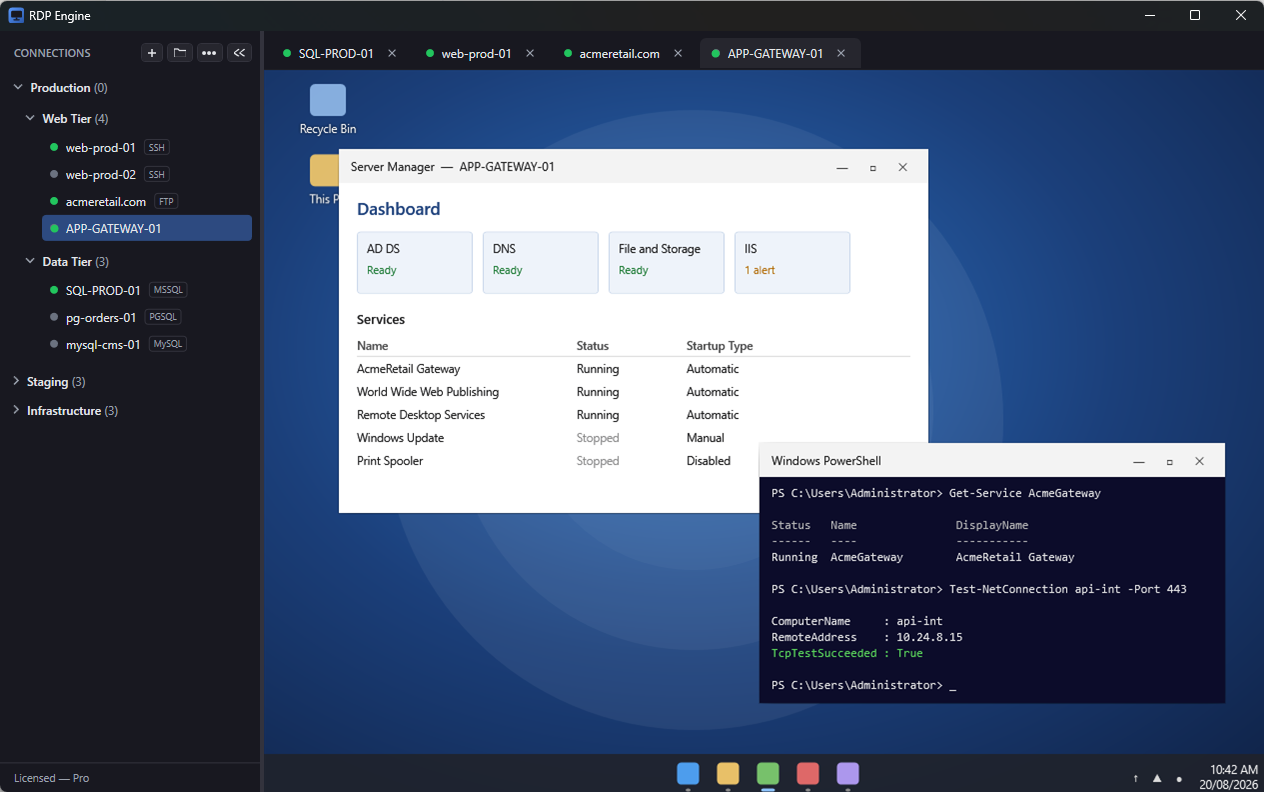1264x792 pixels.
Task: Click TcpTestSucceeded : True in PowerShell
Action: coord(847,653)
